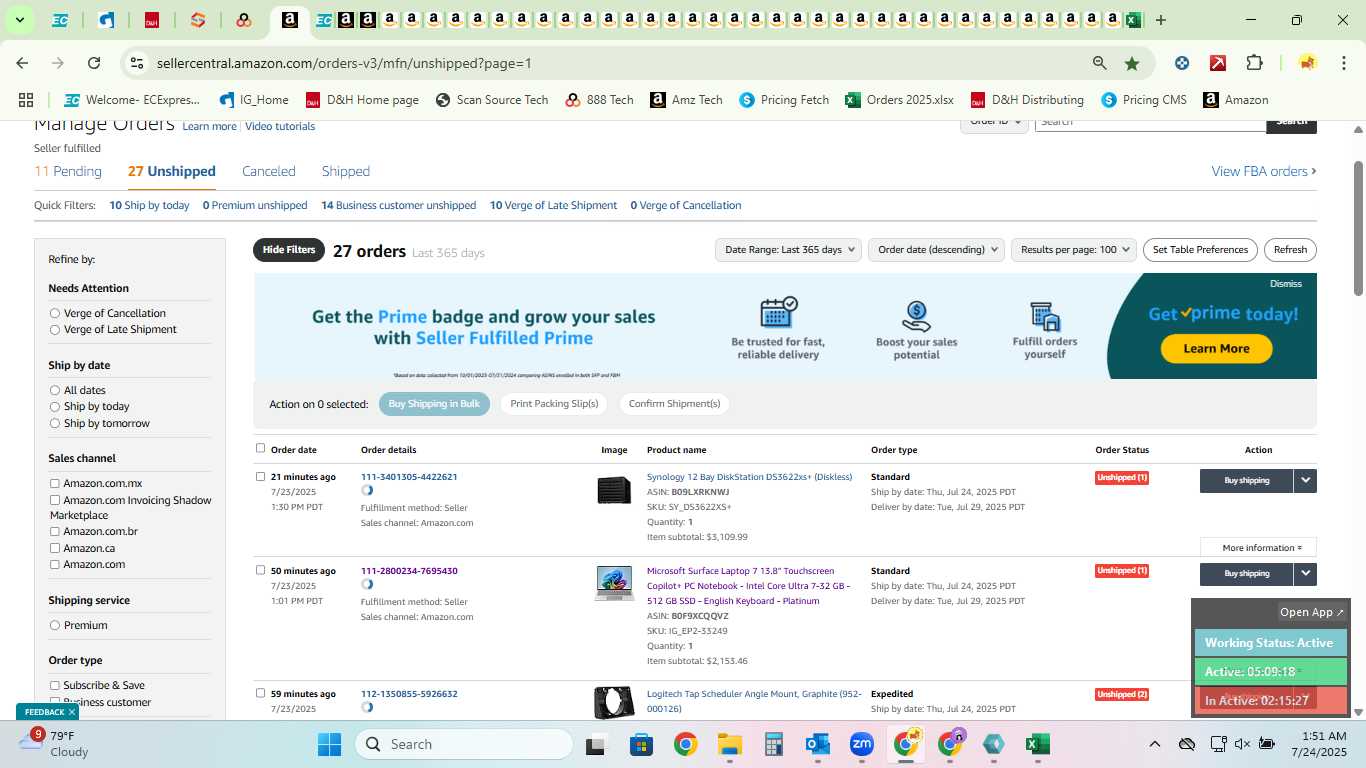The height and width of the screenshot is (768, 1366).
Task: Click the Hide Filters button
Action: [289, 250]
